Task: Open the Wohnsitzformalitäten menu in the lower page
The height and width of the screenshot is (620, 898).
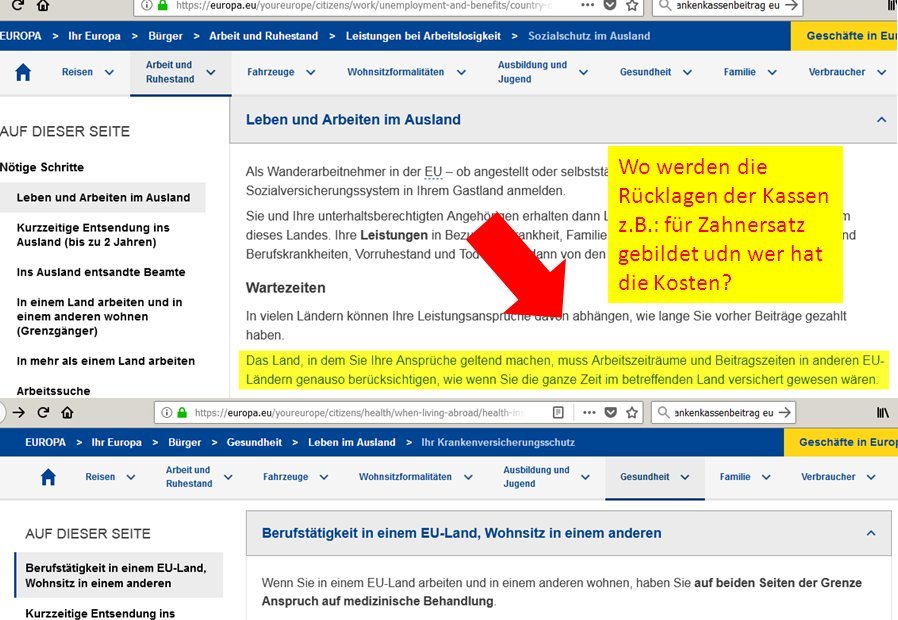Action: [405, 477]
